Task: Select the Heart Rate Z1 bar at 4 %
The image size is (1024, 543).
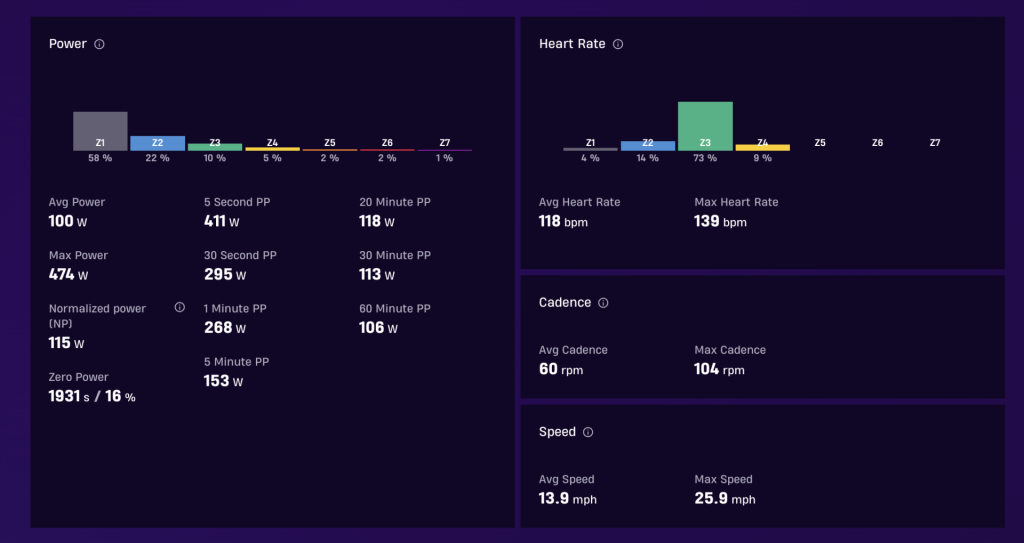Action: 590,149
